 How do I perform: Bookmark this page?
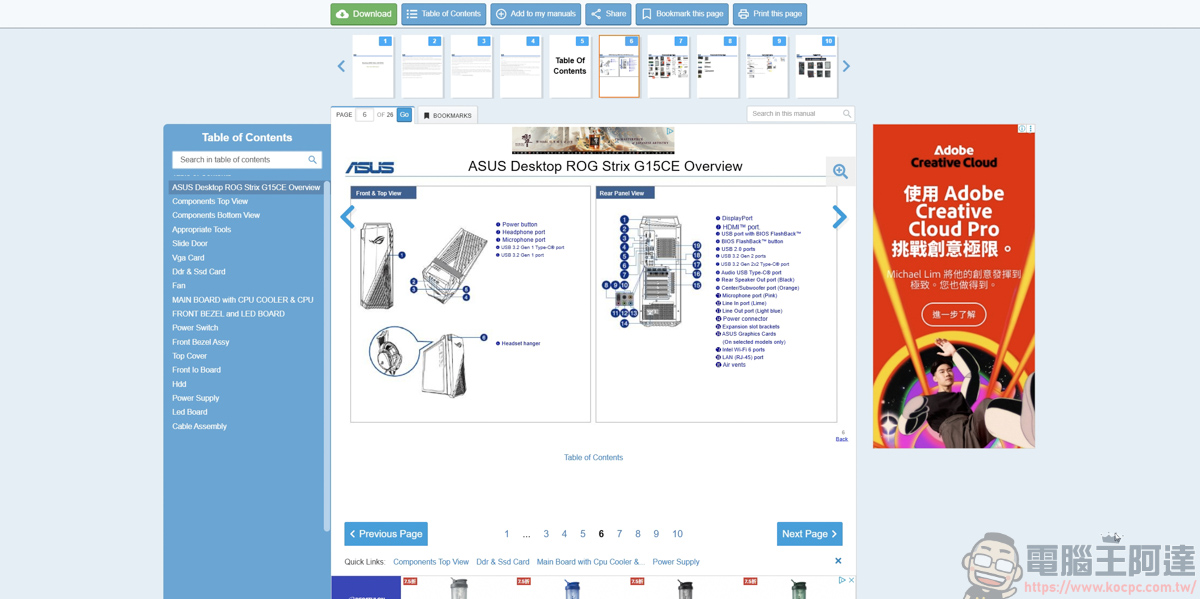point(681,14)
